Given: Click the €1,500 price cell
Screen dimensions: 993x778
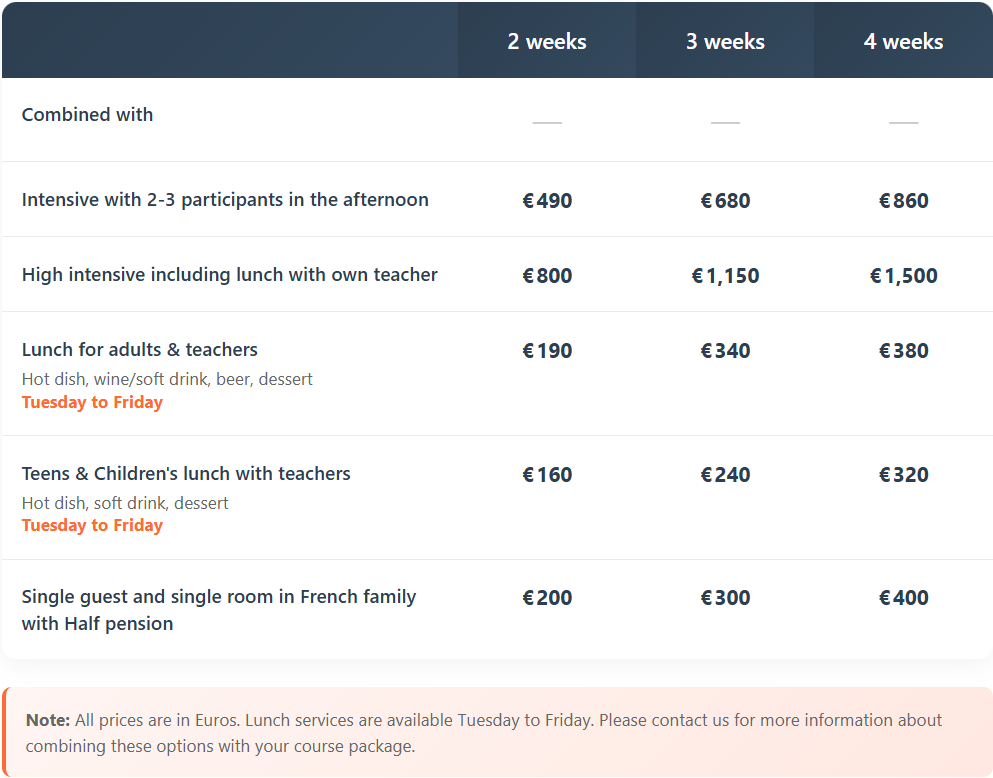Looking at the screenshot, I should coord(903,276).
